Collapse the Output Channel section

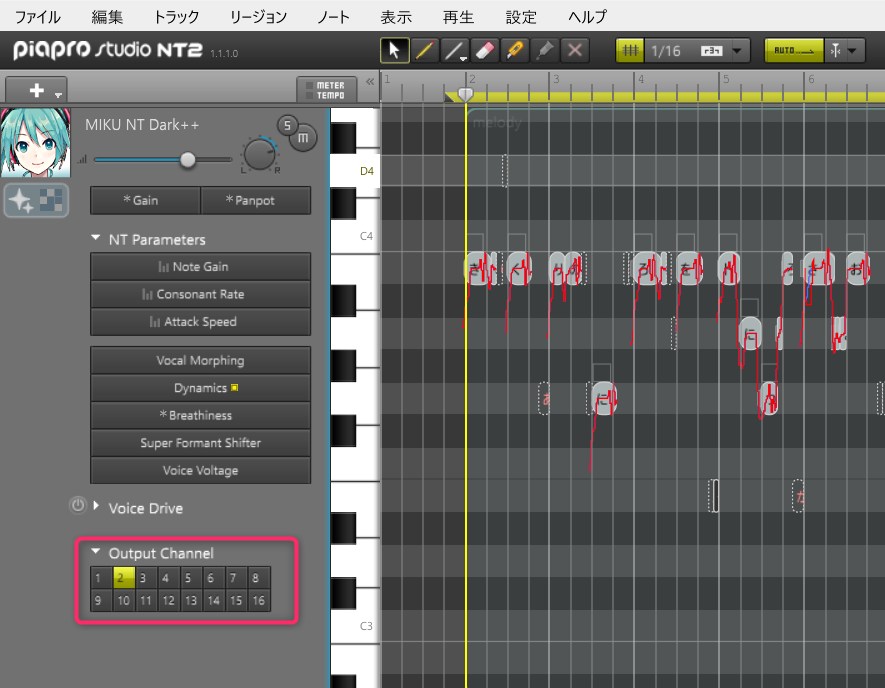coord(96,551)
